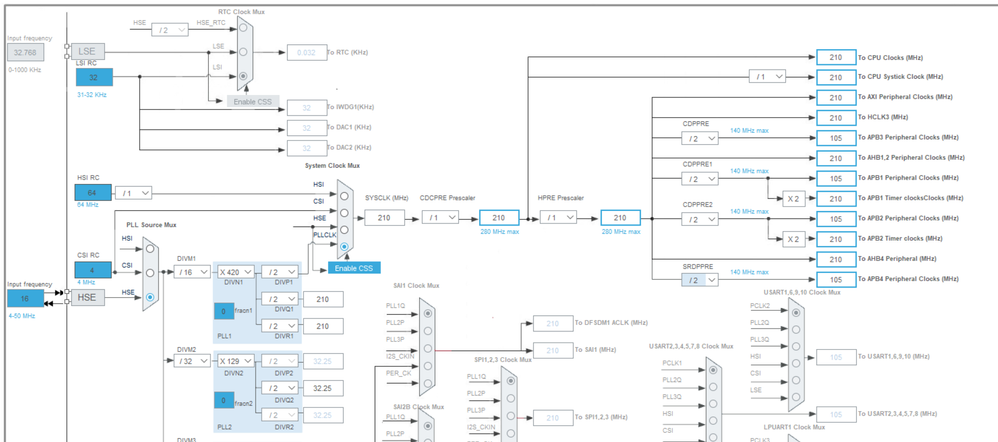The height and width of the screenshot is (442, 998).
Task: Open the DIVP1 /2 divider dropdown
Action: (279, 272)
